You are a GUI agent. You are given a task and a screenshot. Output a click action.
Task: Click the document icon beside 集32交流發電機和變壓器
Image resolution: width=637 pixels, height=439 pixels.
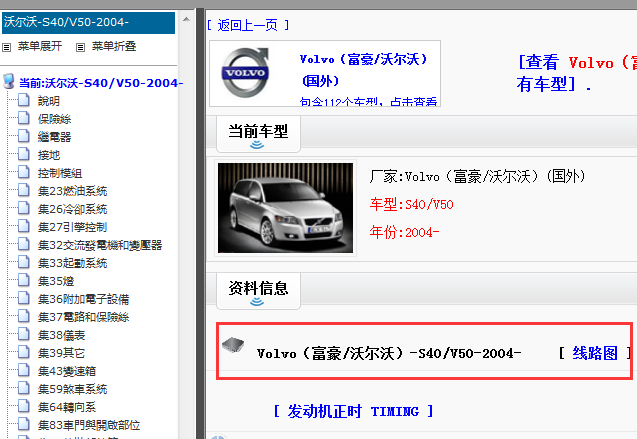[x=24, y=244]
